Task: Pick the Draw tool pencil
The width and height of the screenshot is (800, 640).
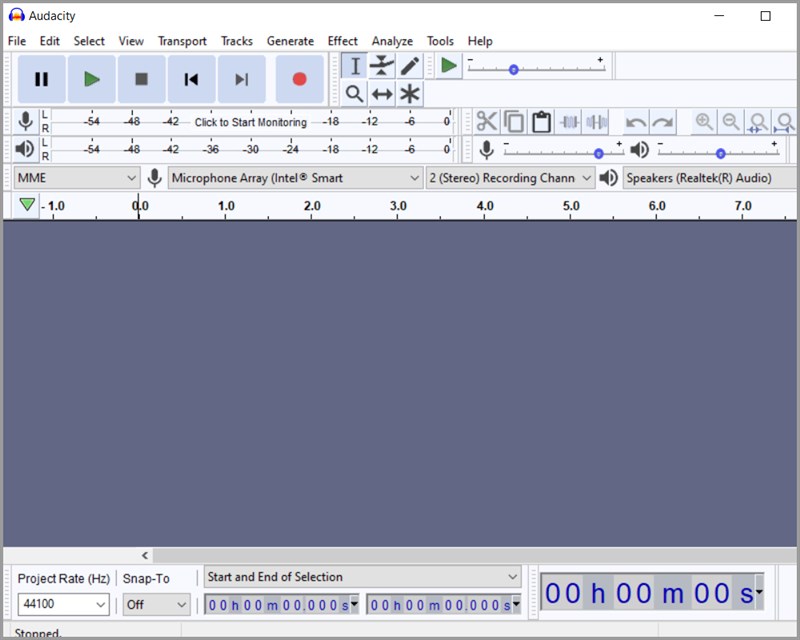Action: pos(410,65)
